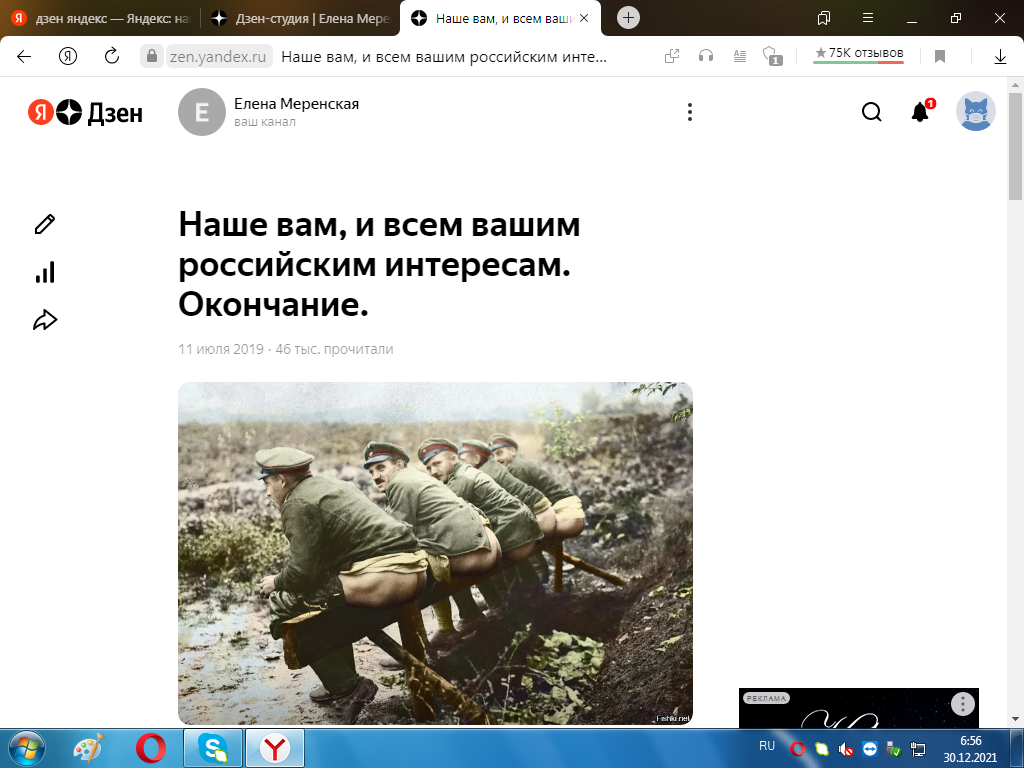Click the muted volume tray icon
Screen dimensions: 1024x768
(x=846, y=748)
